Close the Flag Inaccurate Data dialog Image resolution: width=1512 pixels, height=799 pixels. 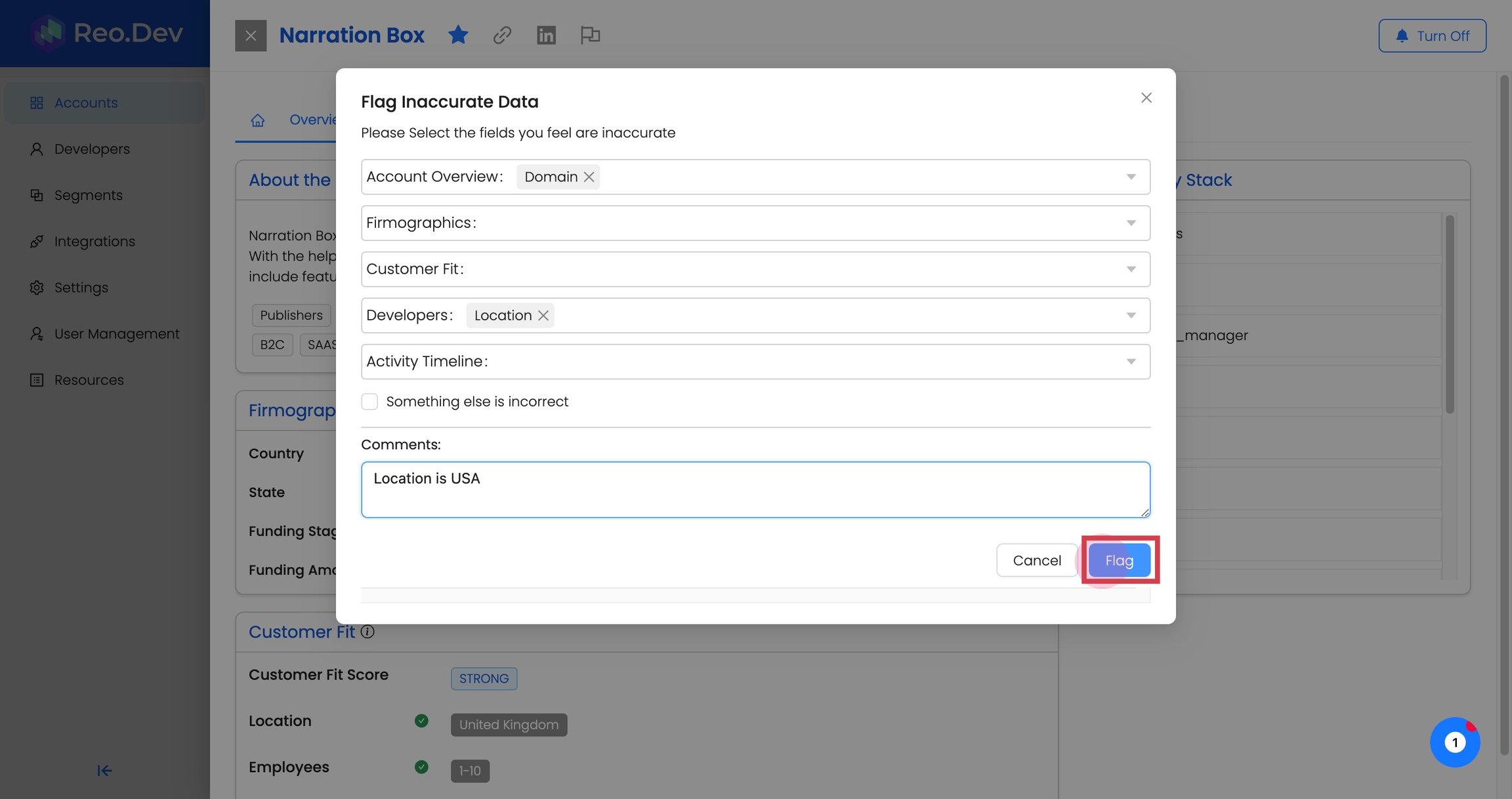click(1146, 98)
